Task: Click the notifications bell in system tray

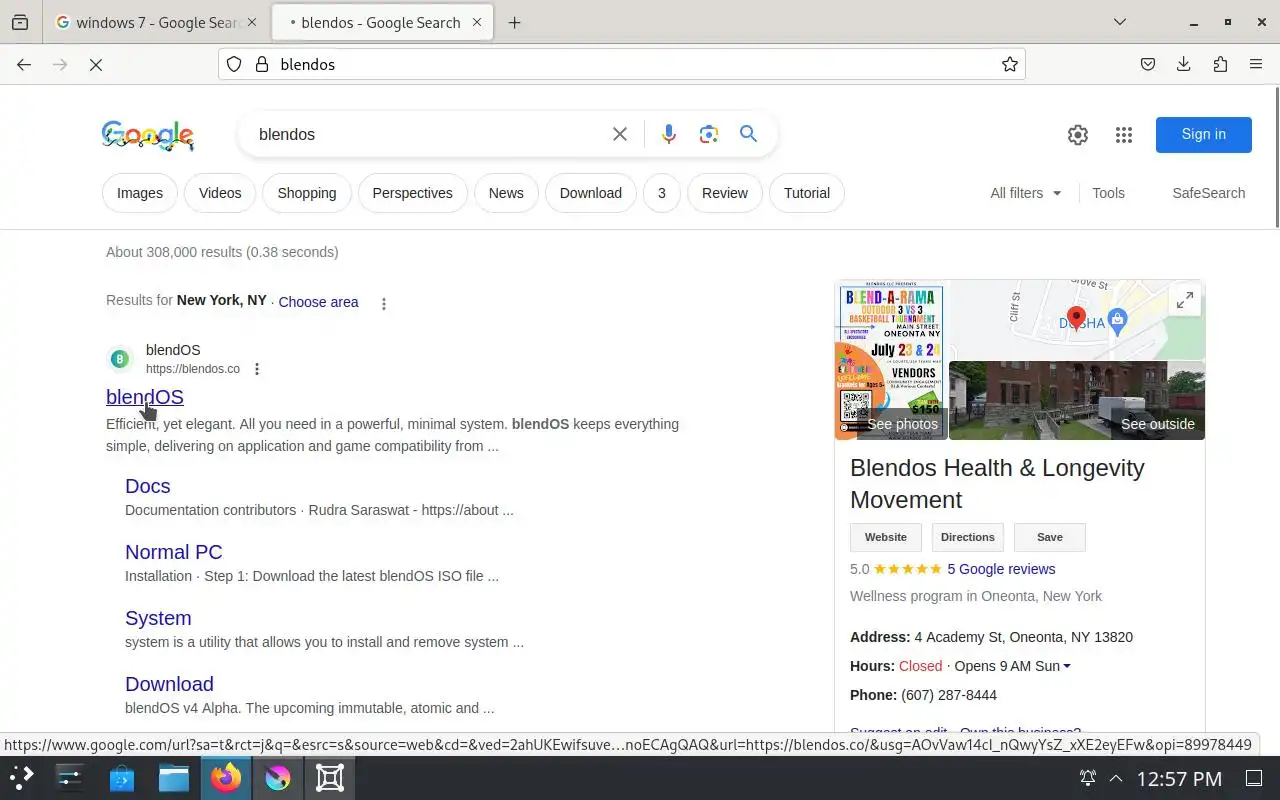Action: (1088, 778)
